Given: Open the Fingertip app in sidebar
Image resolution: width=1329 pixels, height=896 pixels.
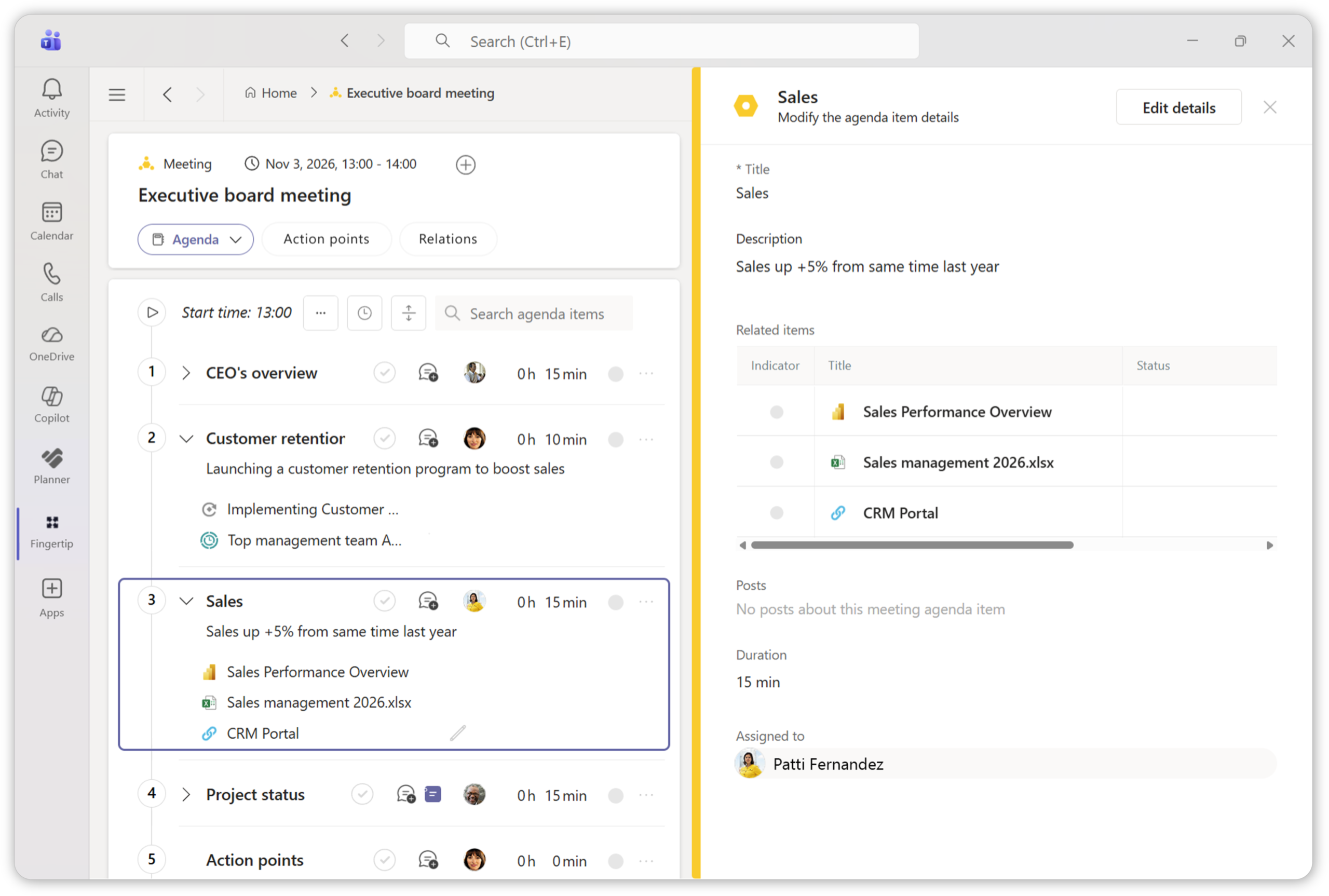Looking at the screenshot, I should 51,531.
